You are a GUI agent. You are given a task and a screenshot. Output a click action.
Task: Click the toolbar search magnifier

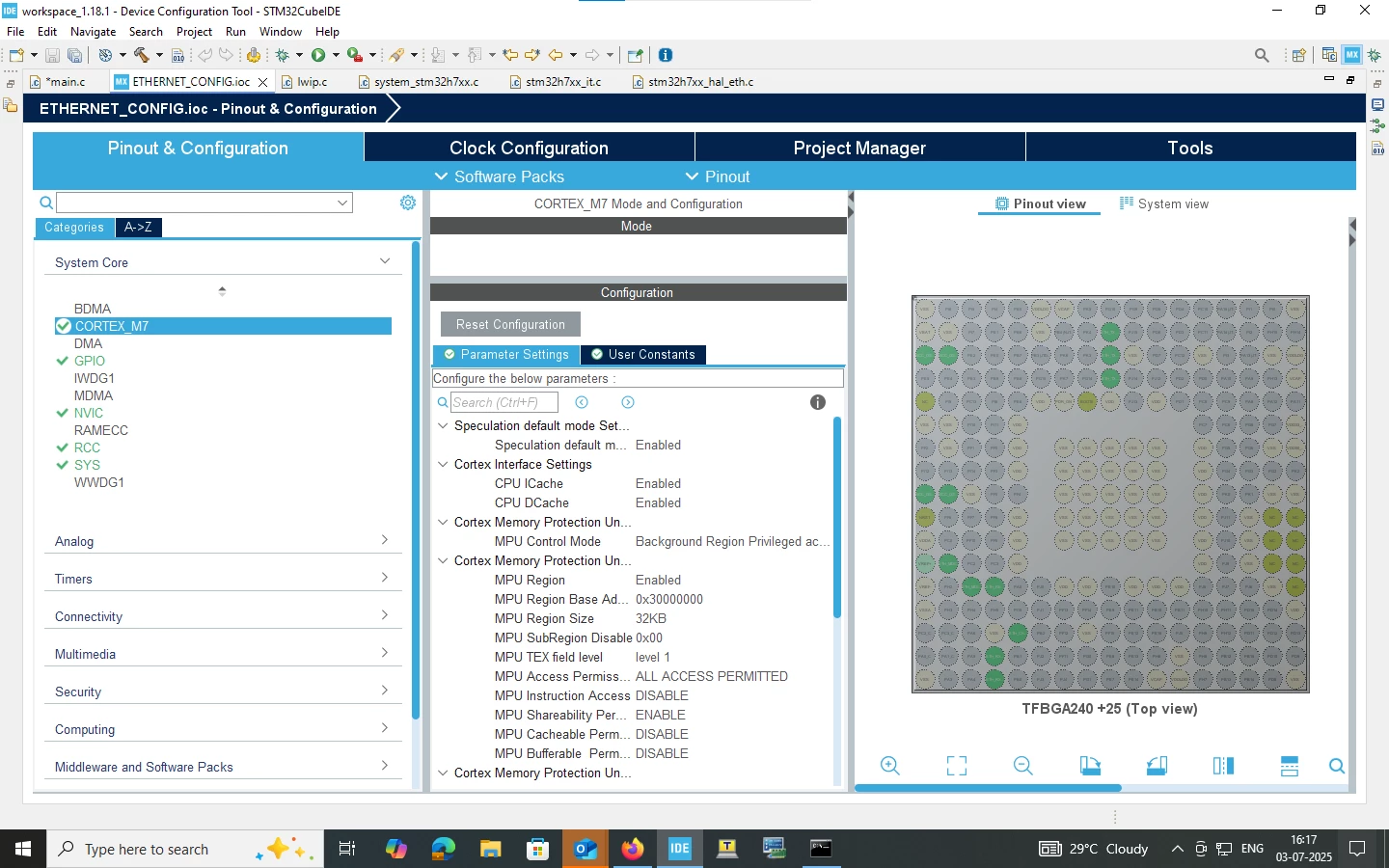[x=1262, y=56]
